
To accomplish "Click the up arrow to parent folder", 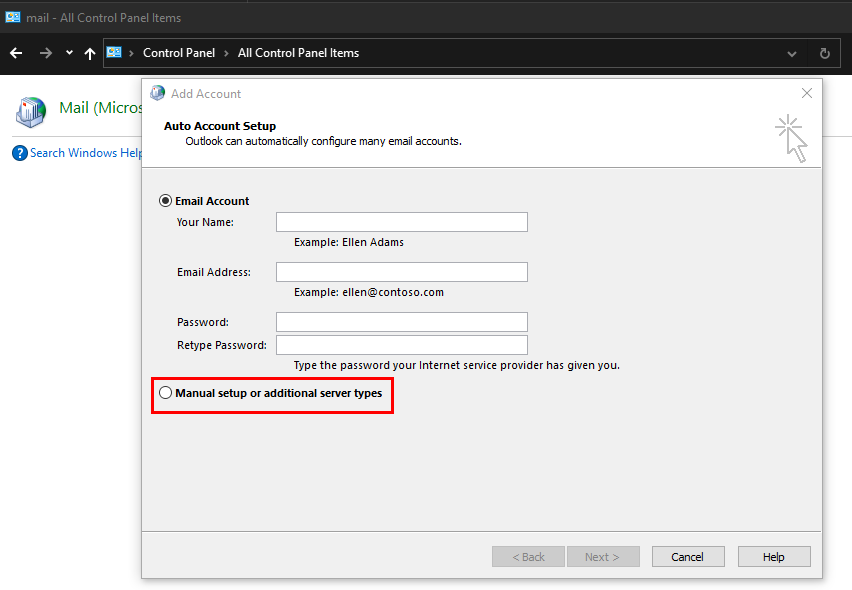I will tap(89, 52).
